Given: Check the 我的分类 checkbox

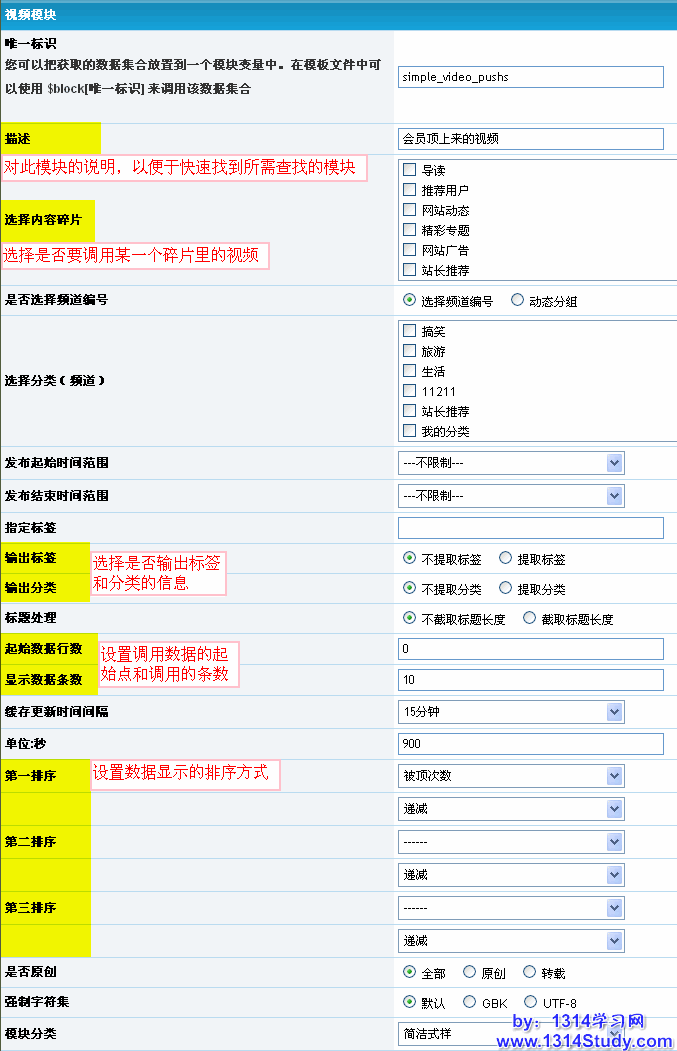Looking at the screenshot, I should [x=409, y=431].
